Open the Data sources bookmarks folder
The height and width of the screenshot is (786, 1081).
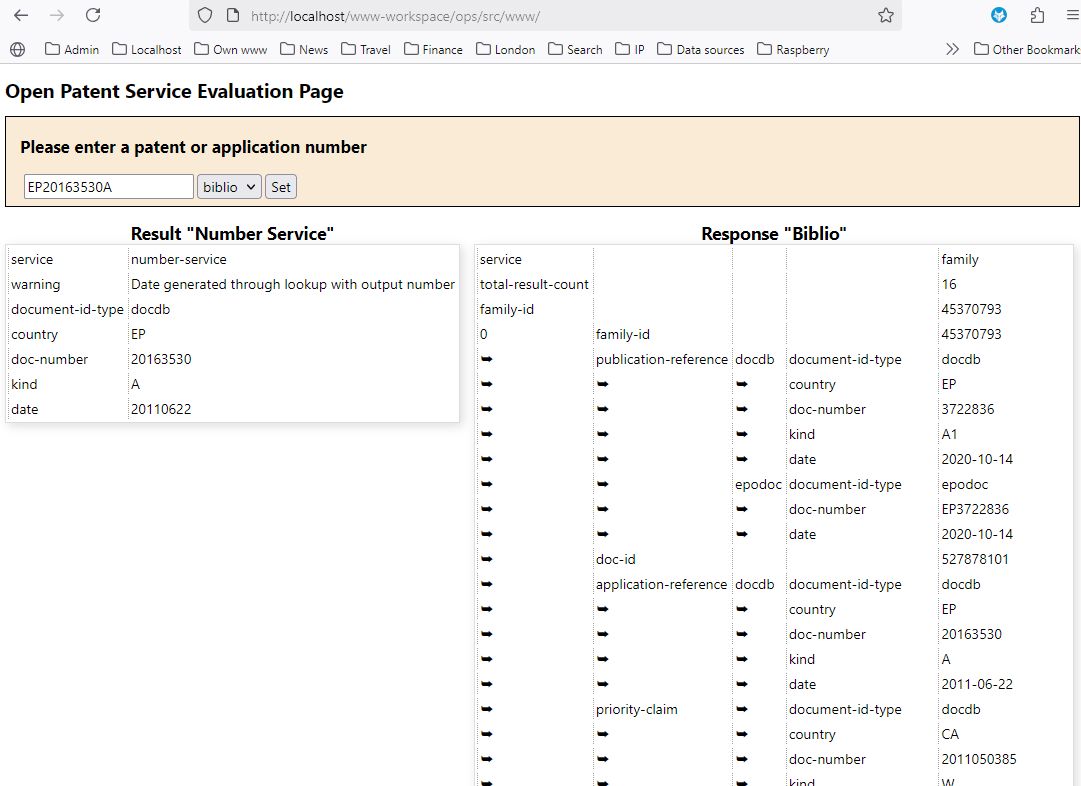(700, 49)
